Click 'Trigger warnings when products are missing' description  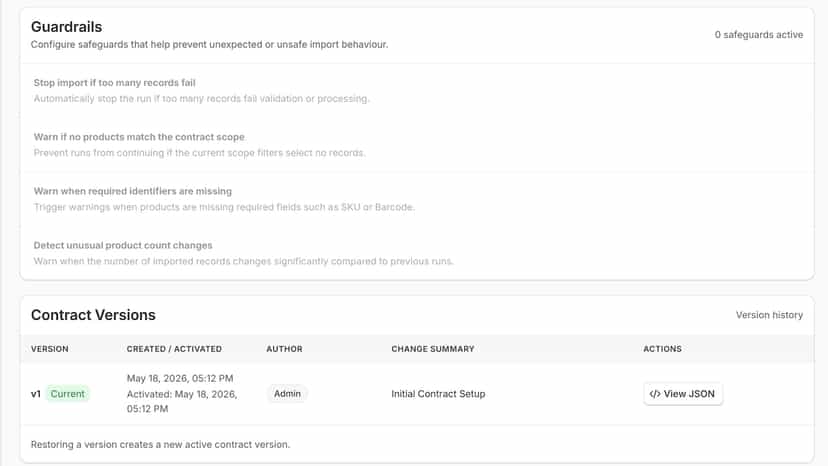point(224,207)
